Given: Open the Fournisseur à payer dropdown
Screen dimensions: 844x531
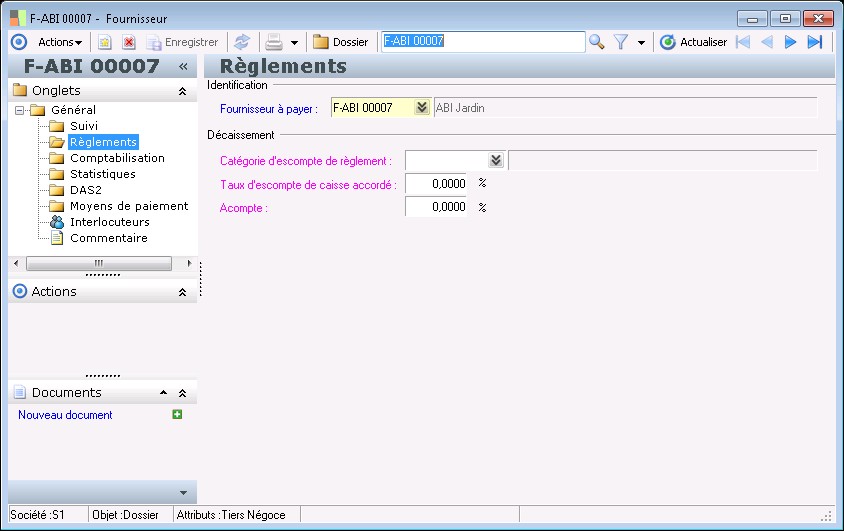Looking at the screenshot, I should click(x=421, y=108).
